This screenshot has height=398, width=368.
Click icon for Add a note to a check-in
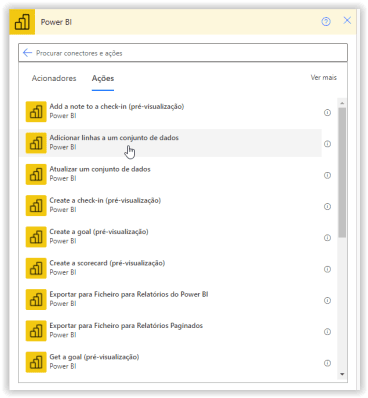pos(36,112)
